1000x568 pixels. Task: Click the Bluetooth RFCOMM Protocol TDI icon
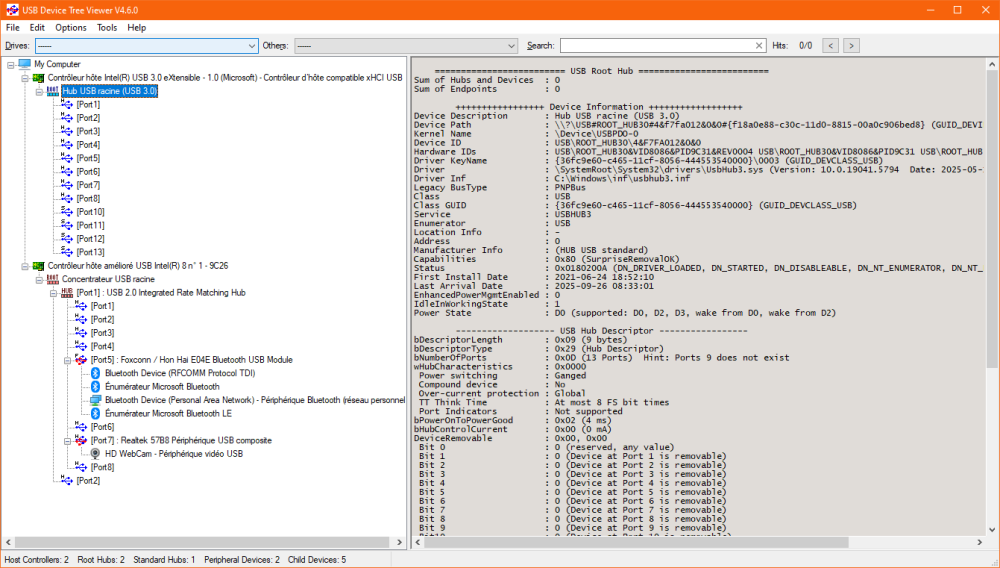tap(95, 373)
